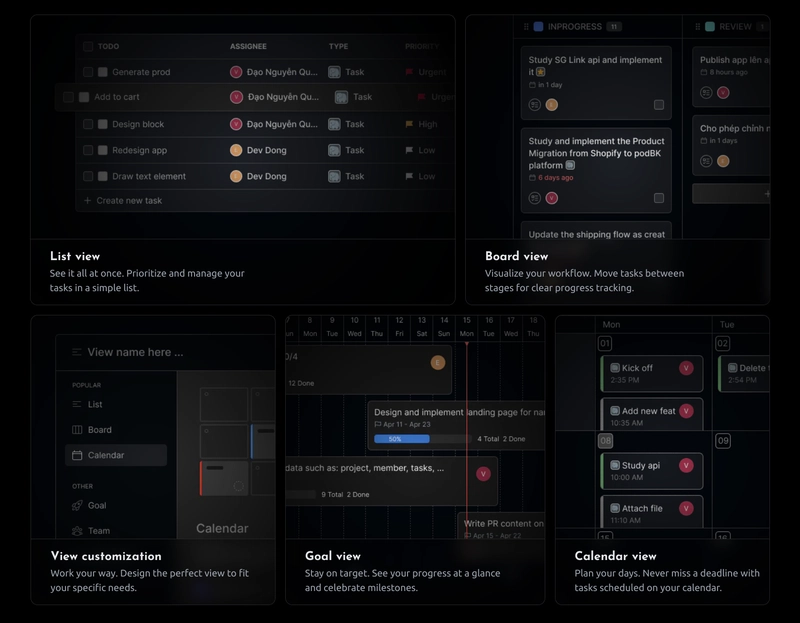
Task: Click the drag handle beside INPROGRESS header
Action: coord(526,27)
